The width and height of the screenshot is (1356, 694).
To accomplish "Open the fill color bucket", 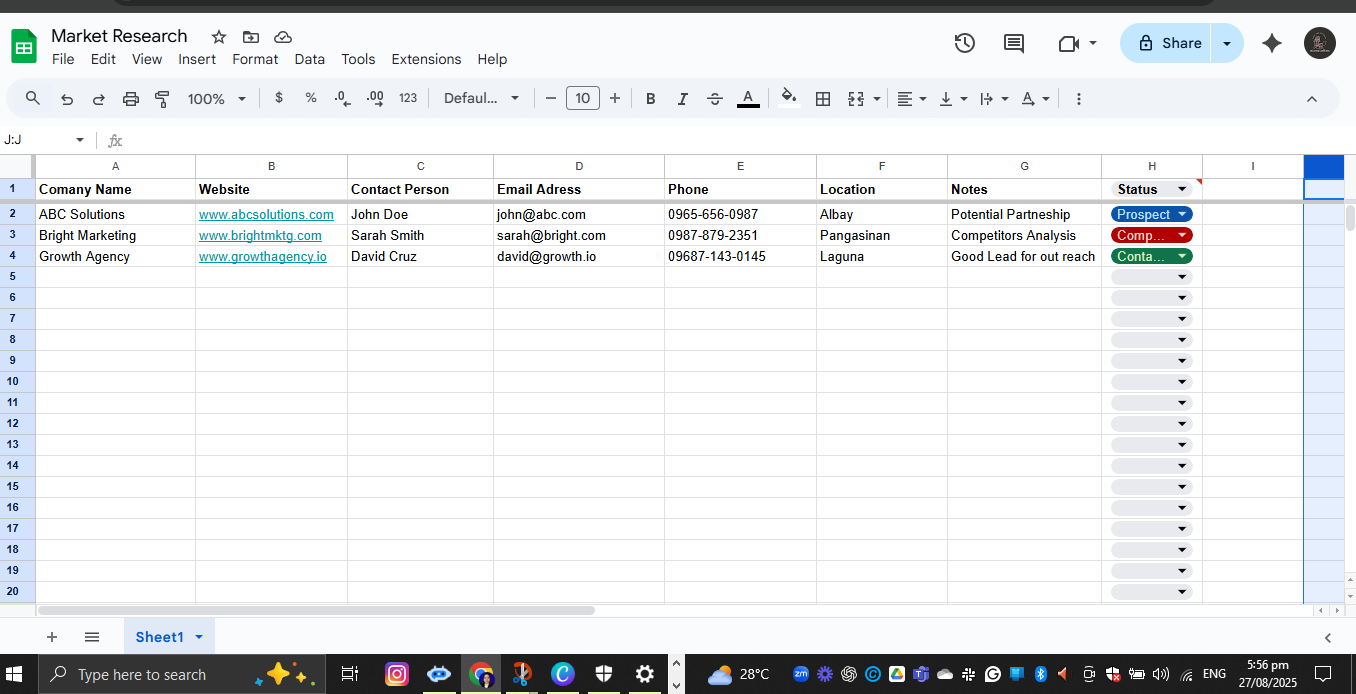I will point(789,98).
